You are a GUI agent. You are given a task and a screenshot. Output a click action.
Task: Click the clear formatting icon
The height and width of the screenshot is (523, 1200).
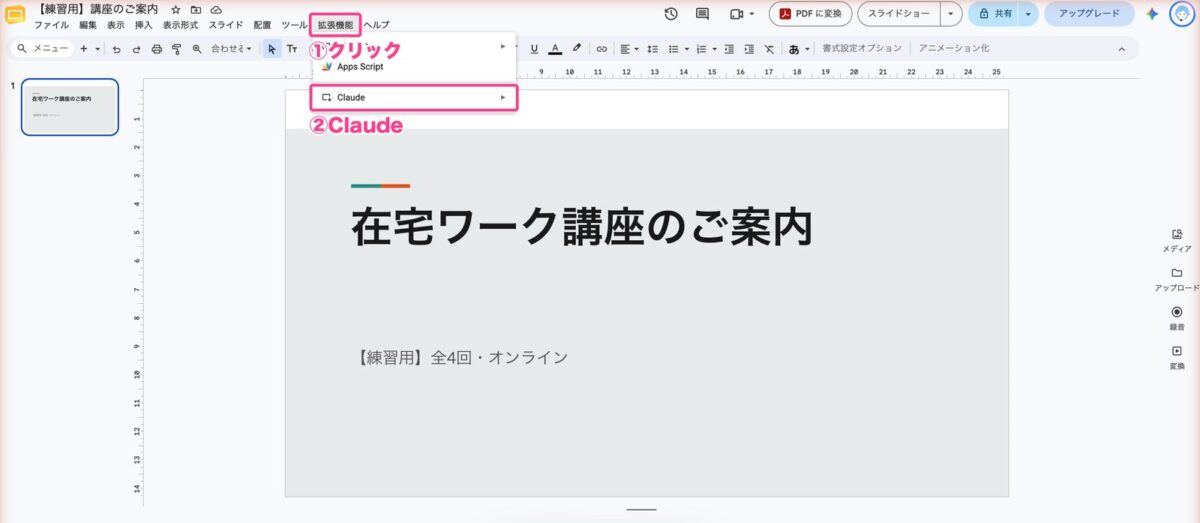[768, 48]
